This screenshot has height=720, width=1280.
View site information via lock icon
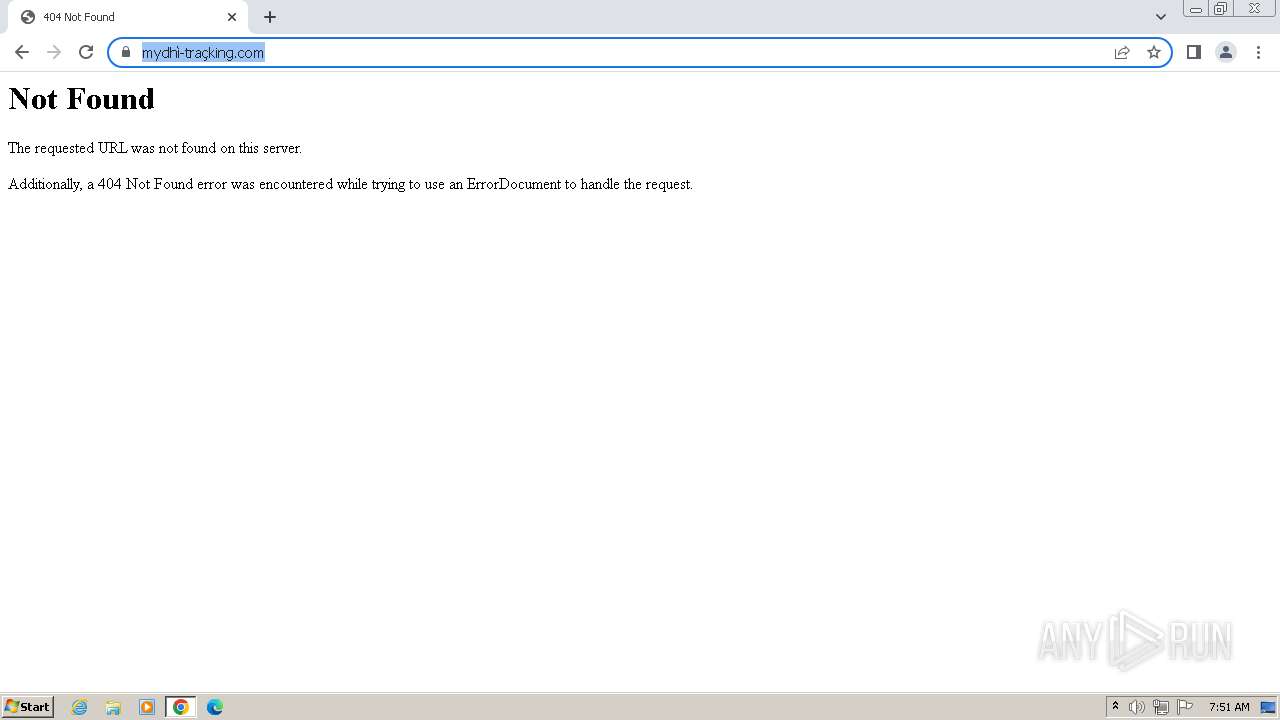click(126, 52)
